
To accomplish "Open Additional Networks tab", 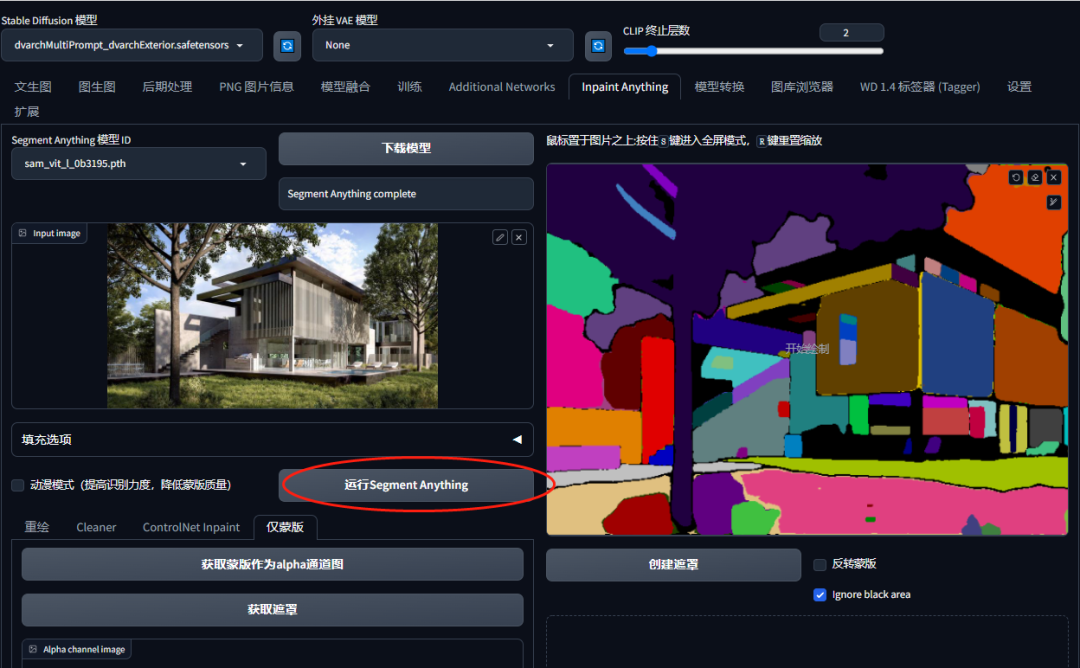I will coord(501,87).
